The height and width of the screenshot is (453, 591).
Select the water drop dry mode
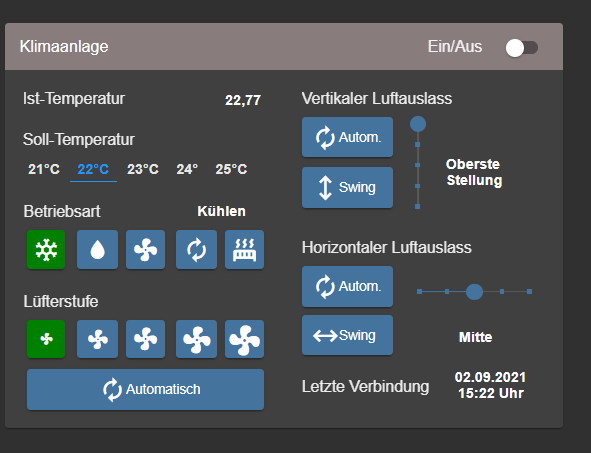tap(97, 249)
